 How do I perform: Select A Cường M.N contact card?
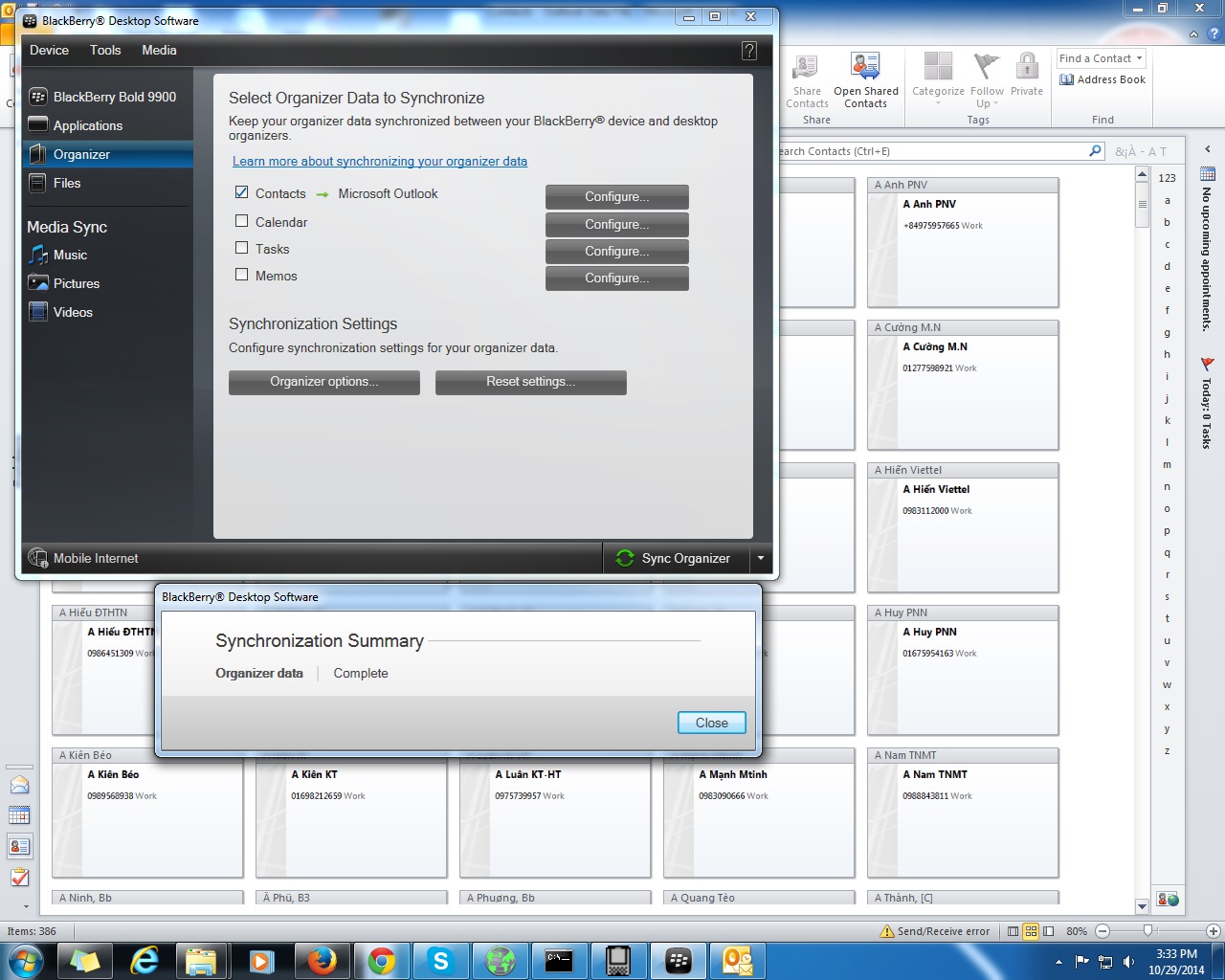963,385
